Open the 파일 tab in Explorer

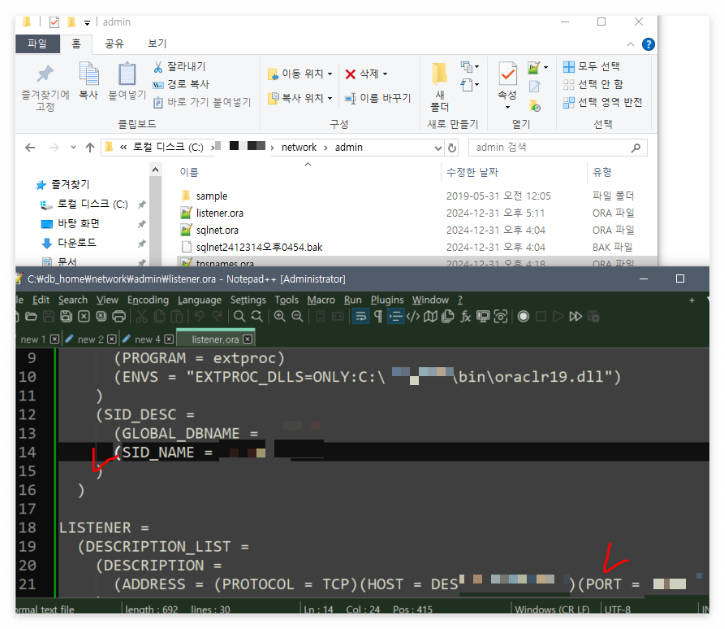pyautogui.click(x=37, y=43)
